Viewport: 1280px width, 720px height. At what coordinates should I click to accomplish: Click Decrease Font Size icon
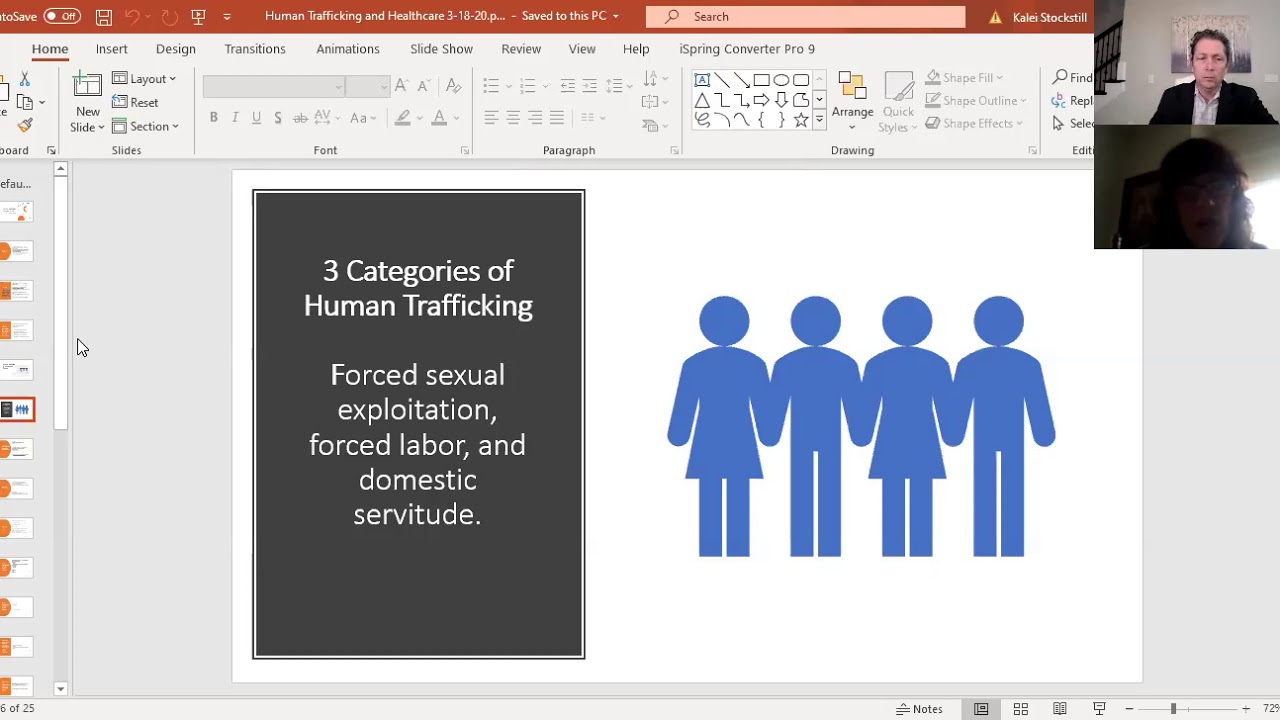click(422, 86)
